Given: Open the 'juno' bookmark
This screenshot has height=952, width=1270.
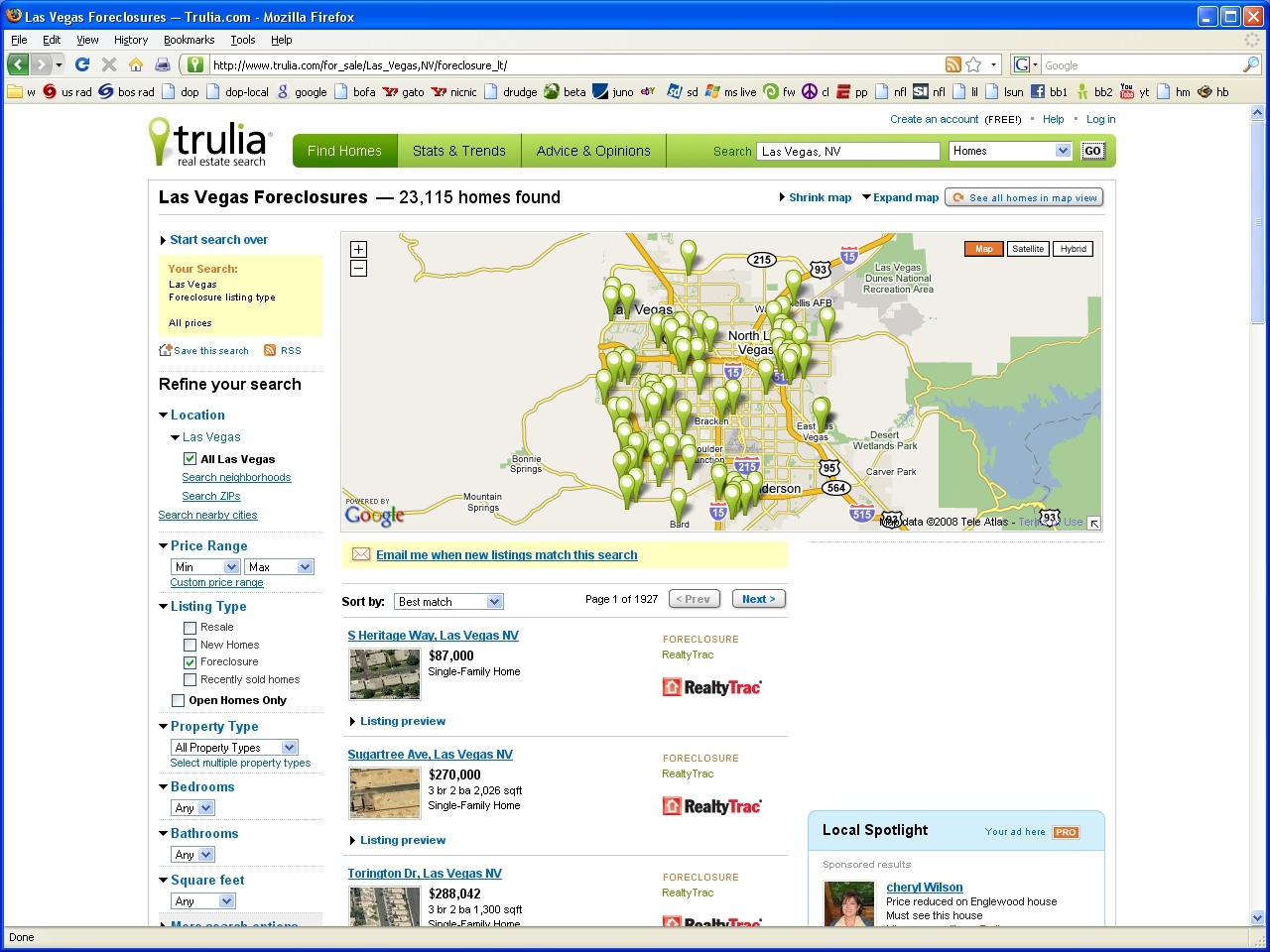Looking at the screenshot, I should [613, 92].
